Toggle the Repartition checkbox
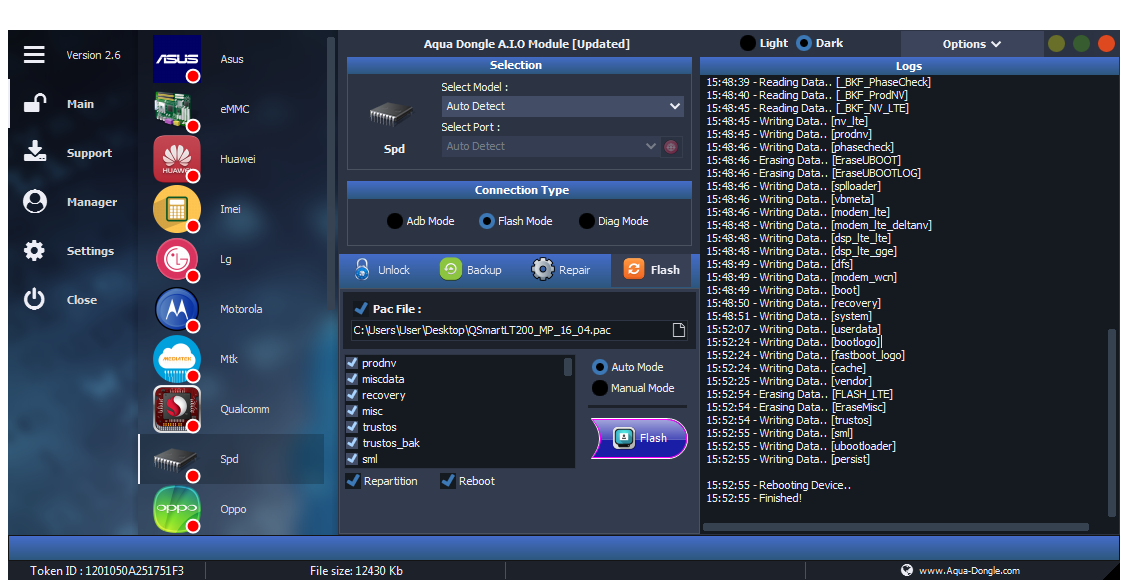 pyautogui.click(x=352, y=481)
